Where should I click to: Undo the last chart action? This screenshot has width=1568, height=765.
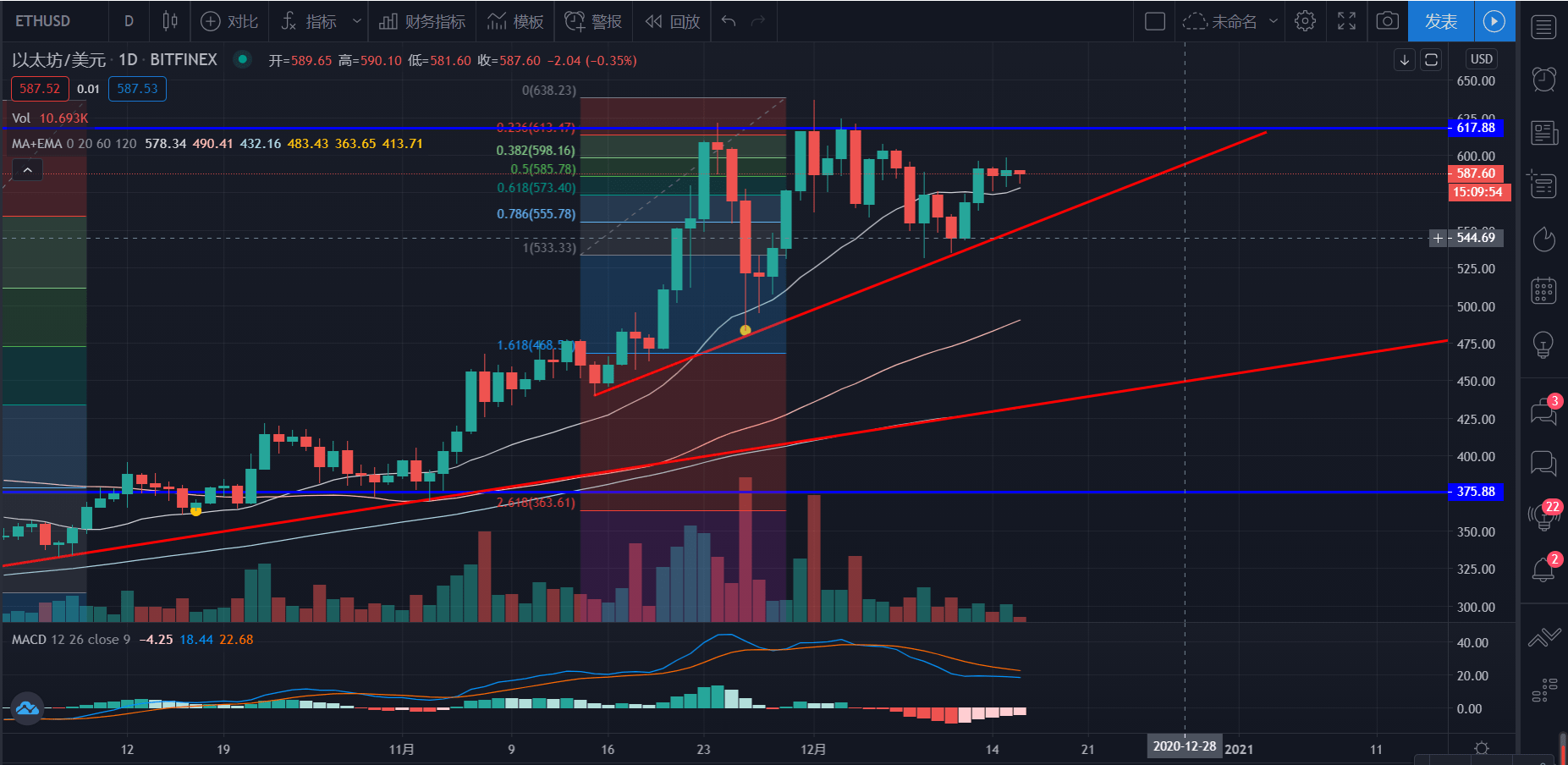(x=729, y=21)
